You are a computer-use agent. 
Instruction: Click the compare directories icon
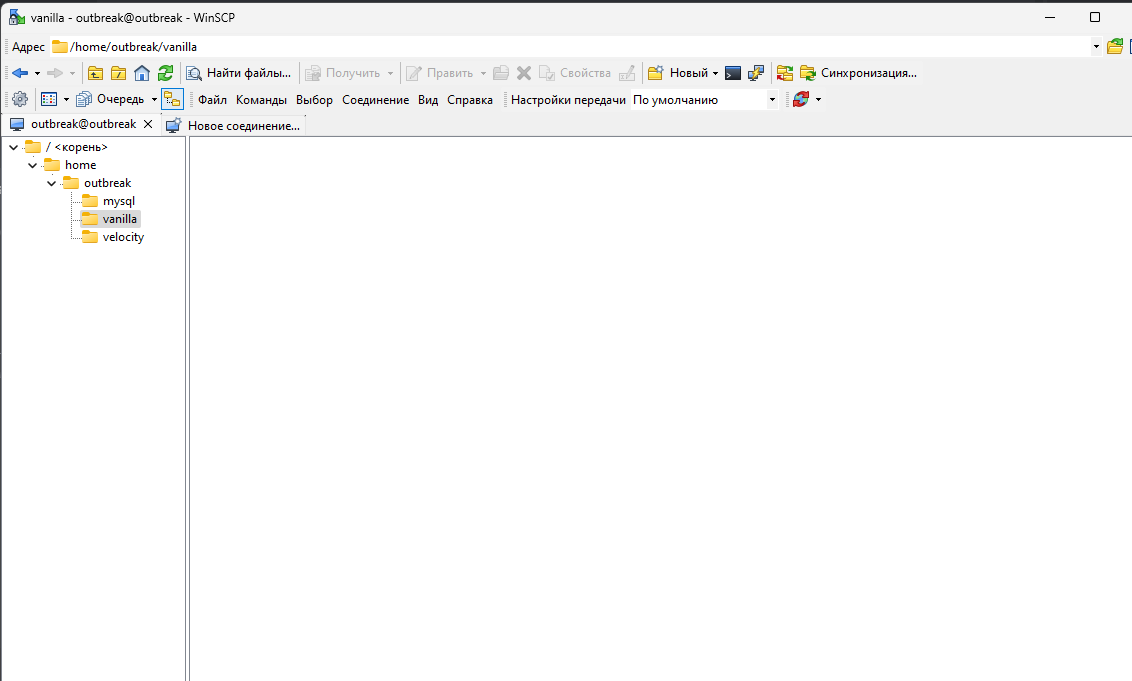pyautogui.click(x=785, y=73)
